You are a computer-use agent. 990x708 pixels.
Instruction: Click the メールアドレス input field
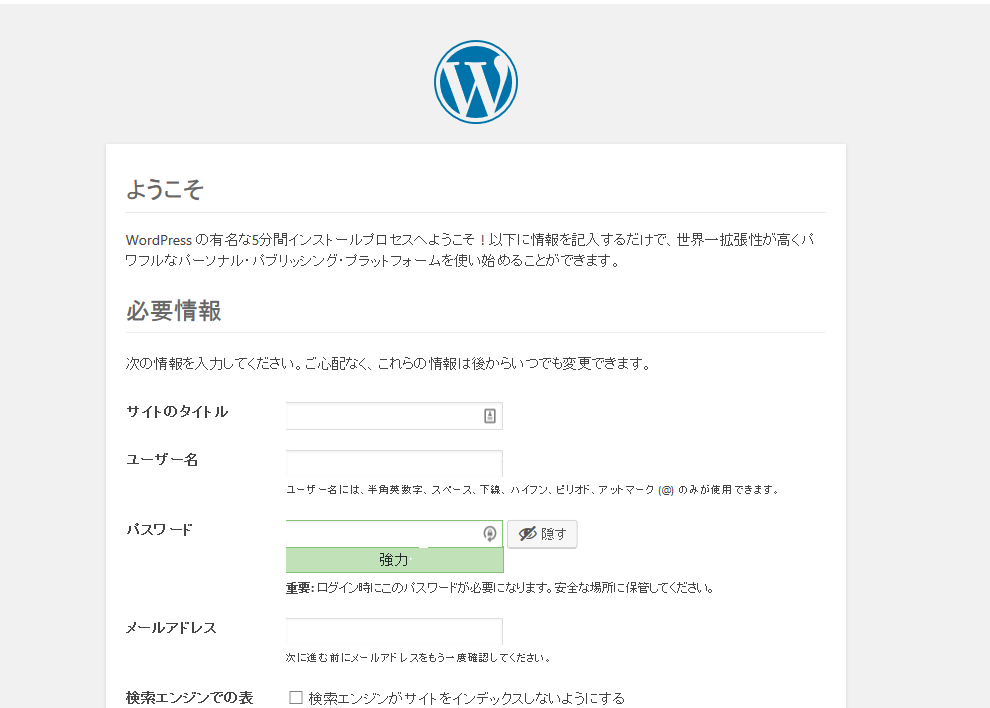pyautogui.click(x=394, y=632)
